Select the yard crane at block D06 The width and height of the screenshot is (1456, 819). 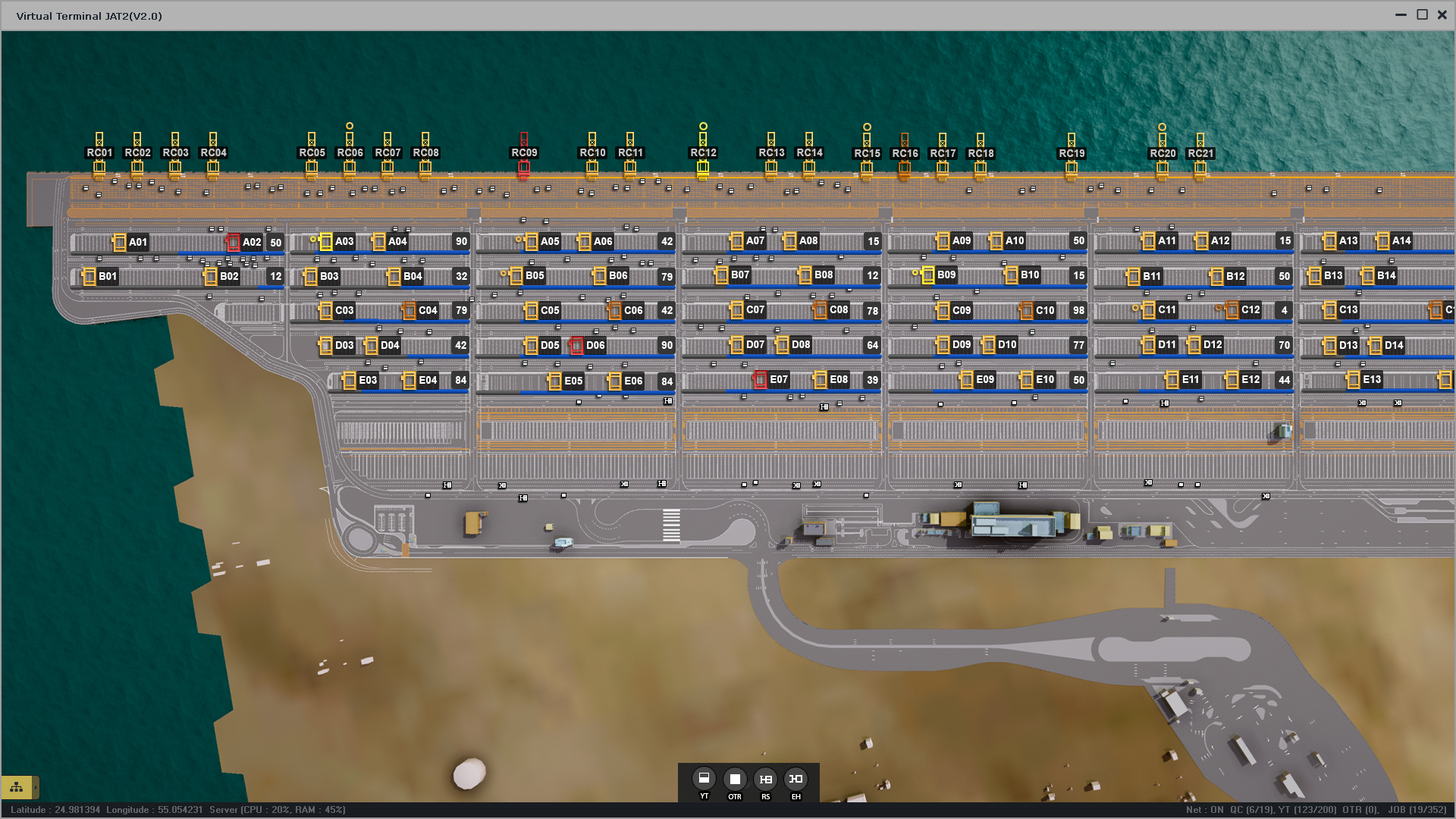(577, 346)
